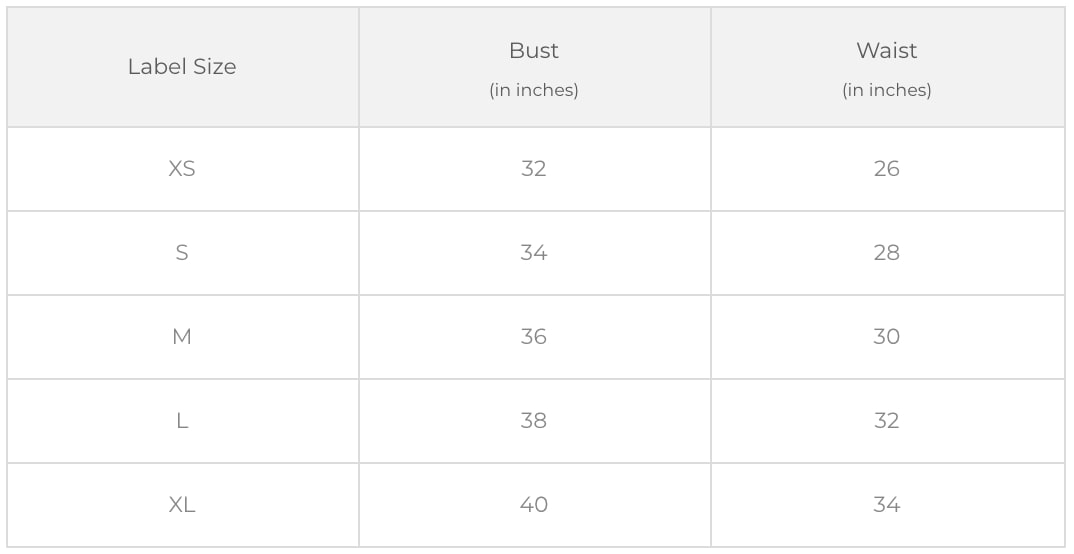Click the XL waist value 34 cell

886,505
